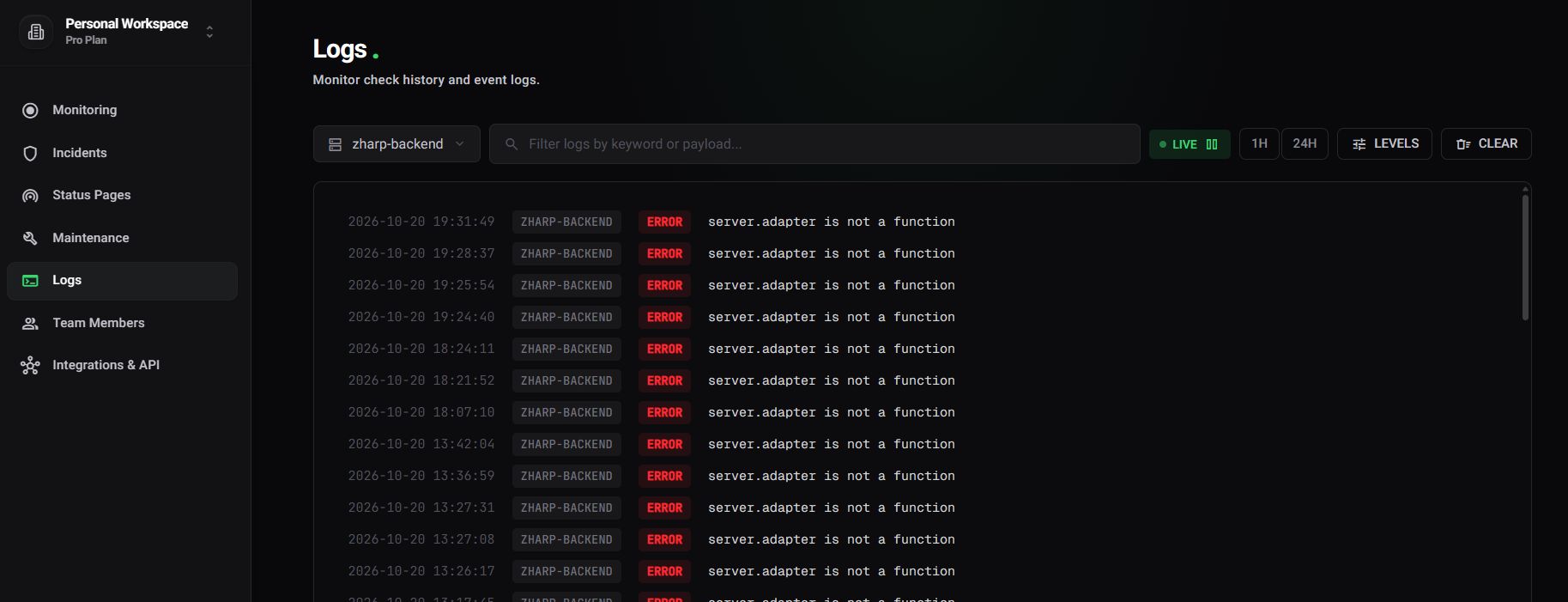Click the Monitoring radar icon

[x=30, y=111]
